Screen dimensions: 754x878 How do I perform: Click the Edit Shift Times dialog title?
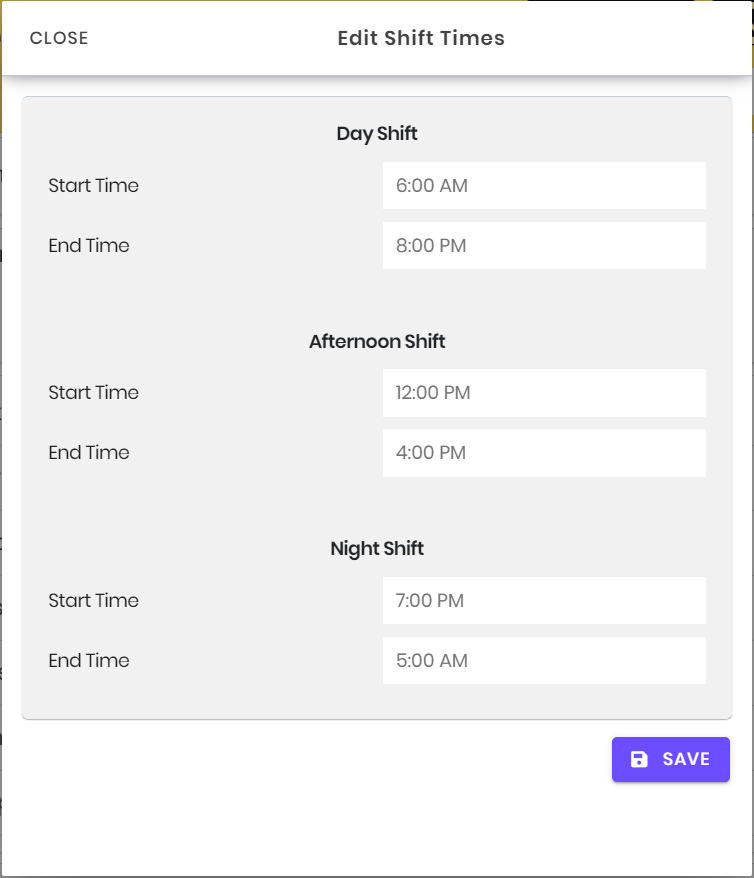(420, 38)
